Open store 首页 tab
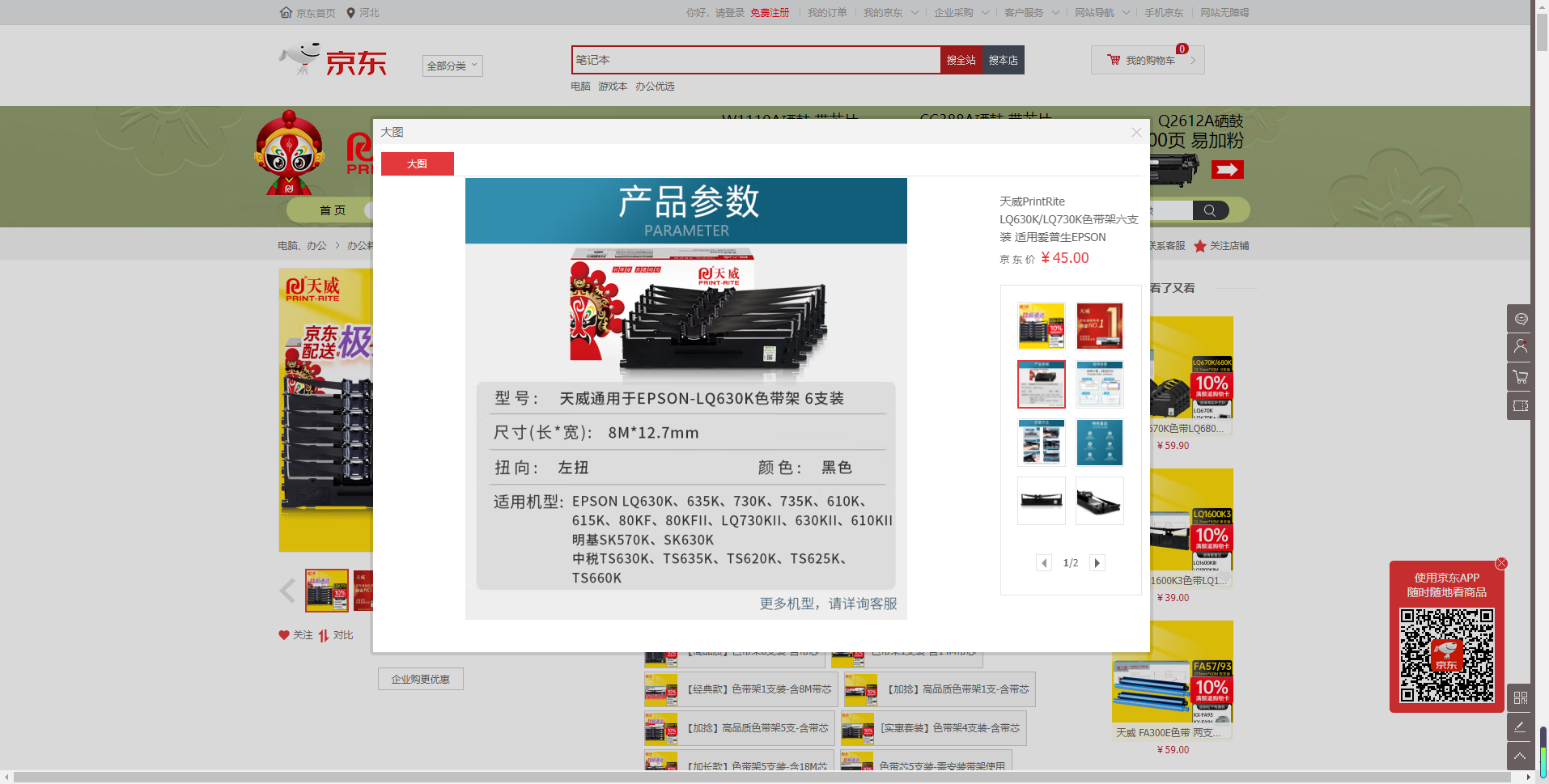The width and height of the screenshot is (1549, 784). [333, 210]
